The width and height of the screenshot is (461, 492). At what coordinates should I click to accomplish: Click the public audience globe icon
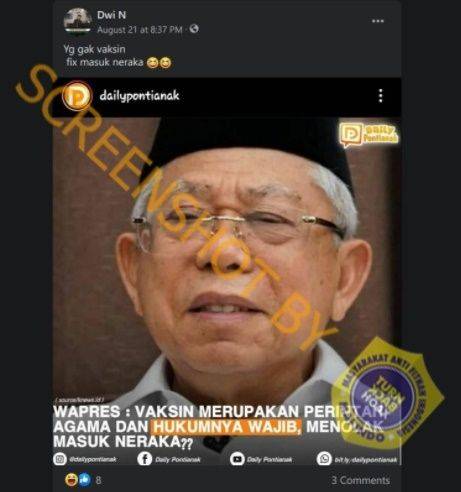(x=194, y=29)
